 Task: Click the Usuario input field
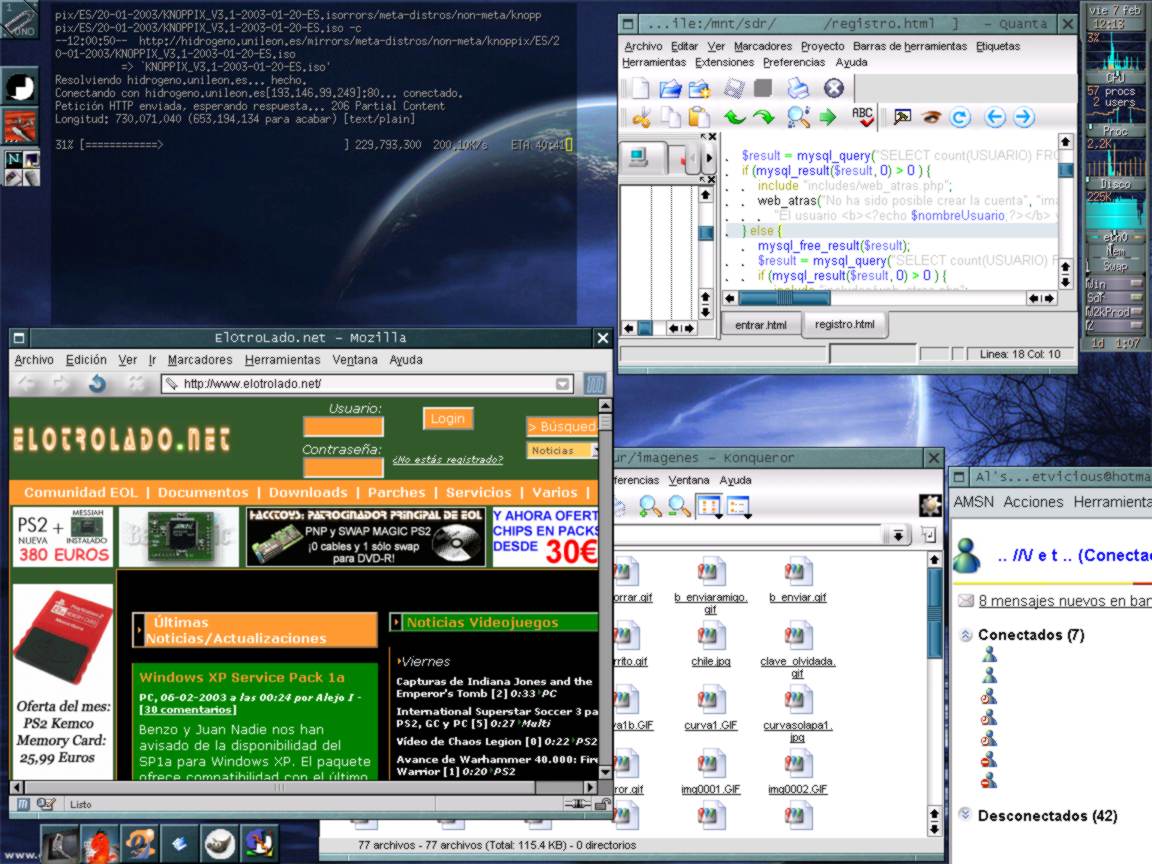coord(343,427)
